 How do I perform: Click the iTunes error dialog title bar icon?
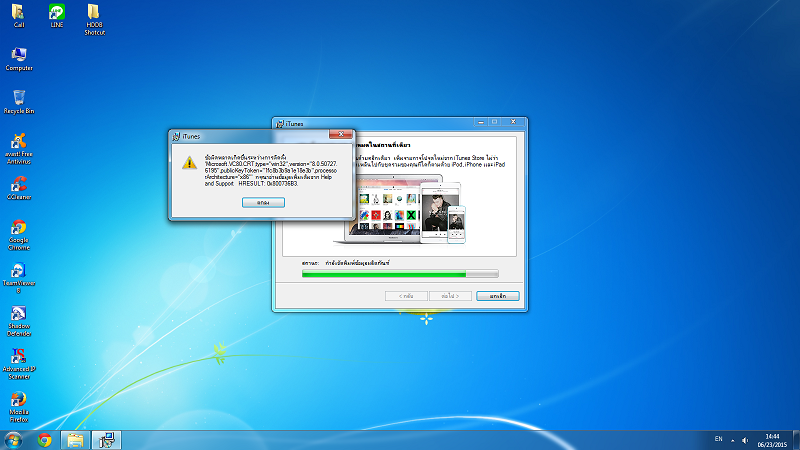click(x=176, y=136)
